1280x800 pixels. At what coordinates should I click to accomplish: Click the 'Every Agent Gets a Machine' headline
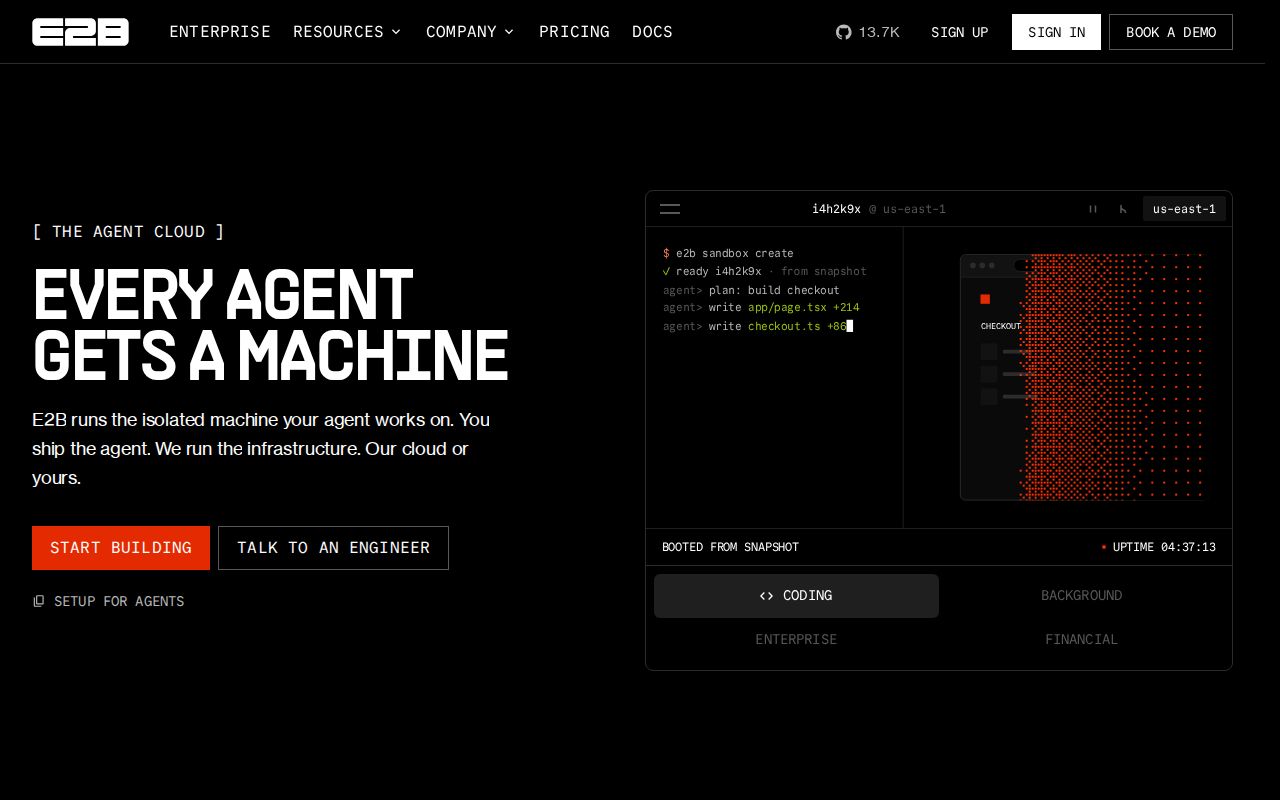pos(270,325)
